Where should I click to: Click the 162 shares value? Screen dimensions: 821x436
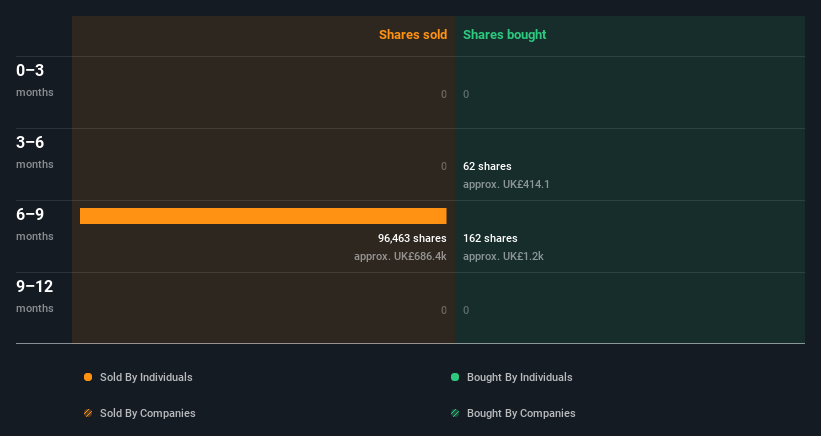tap(490, 238)
